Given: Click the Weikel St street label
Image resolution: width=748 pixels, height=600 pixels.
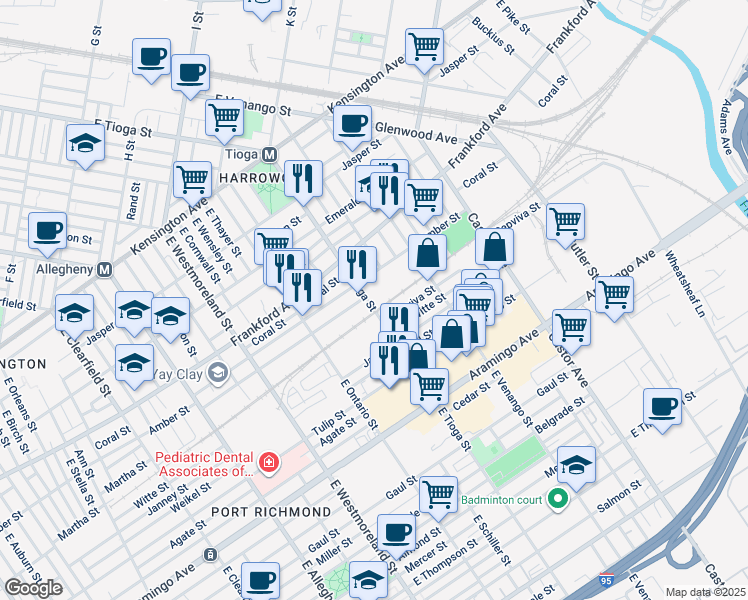Looking at the screenshot, I should coord(191,497).
